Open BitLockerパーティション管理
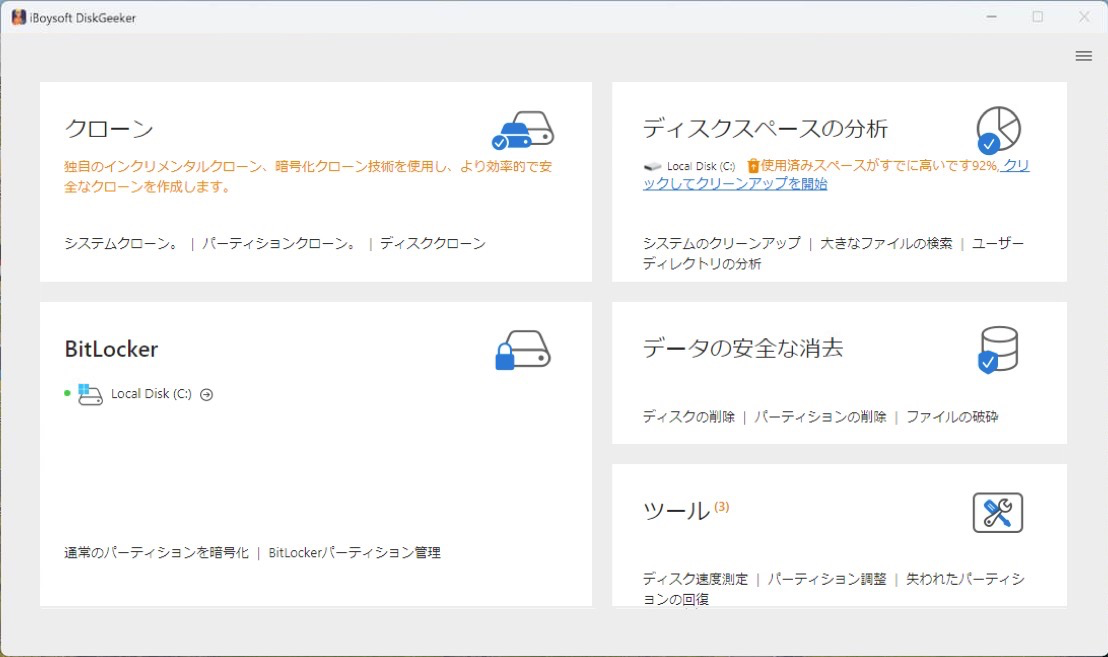The image size is (1108, 657). tap(355, 552)
